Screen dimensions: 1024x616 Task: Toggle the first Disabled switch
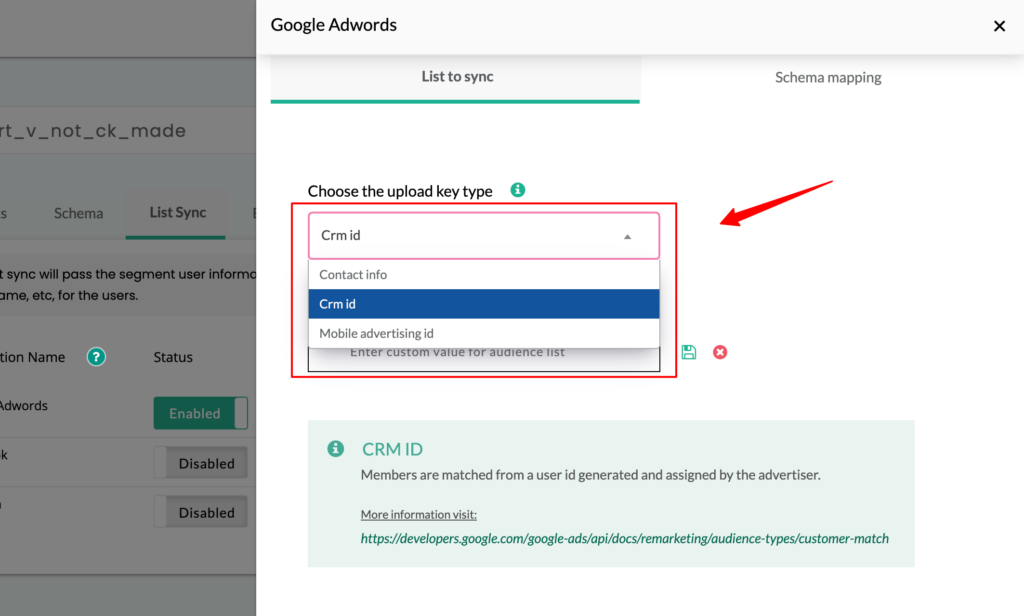(200, 463)
